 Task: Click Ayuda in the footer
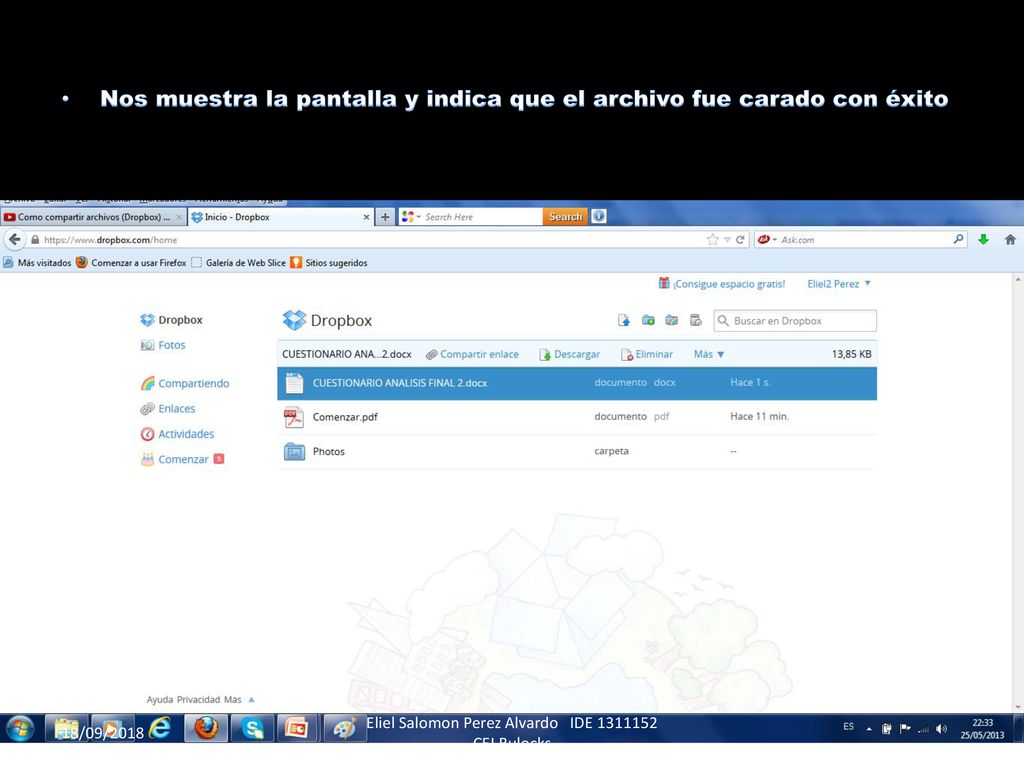[x=160, y=699]
